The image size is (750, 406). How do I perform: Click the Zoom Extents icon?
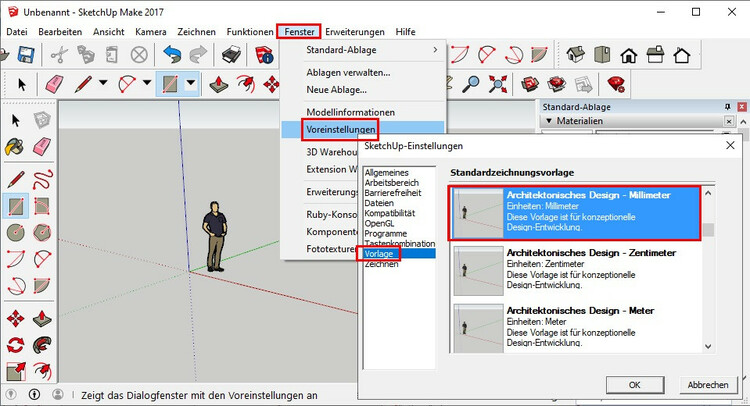497,84
